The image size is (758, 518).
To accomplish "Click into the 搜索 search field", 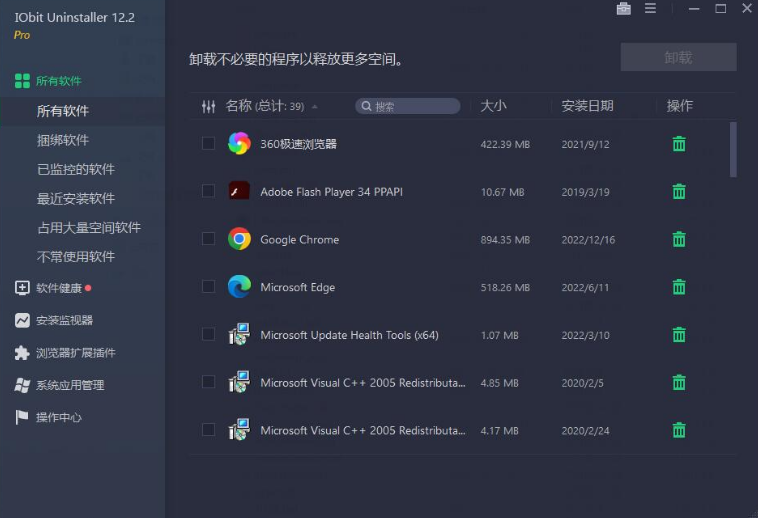I will coord(408,106).
